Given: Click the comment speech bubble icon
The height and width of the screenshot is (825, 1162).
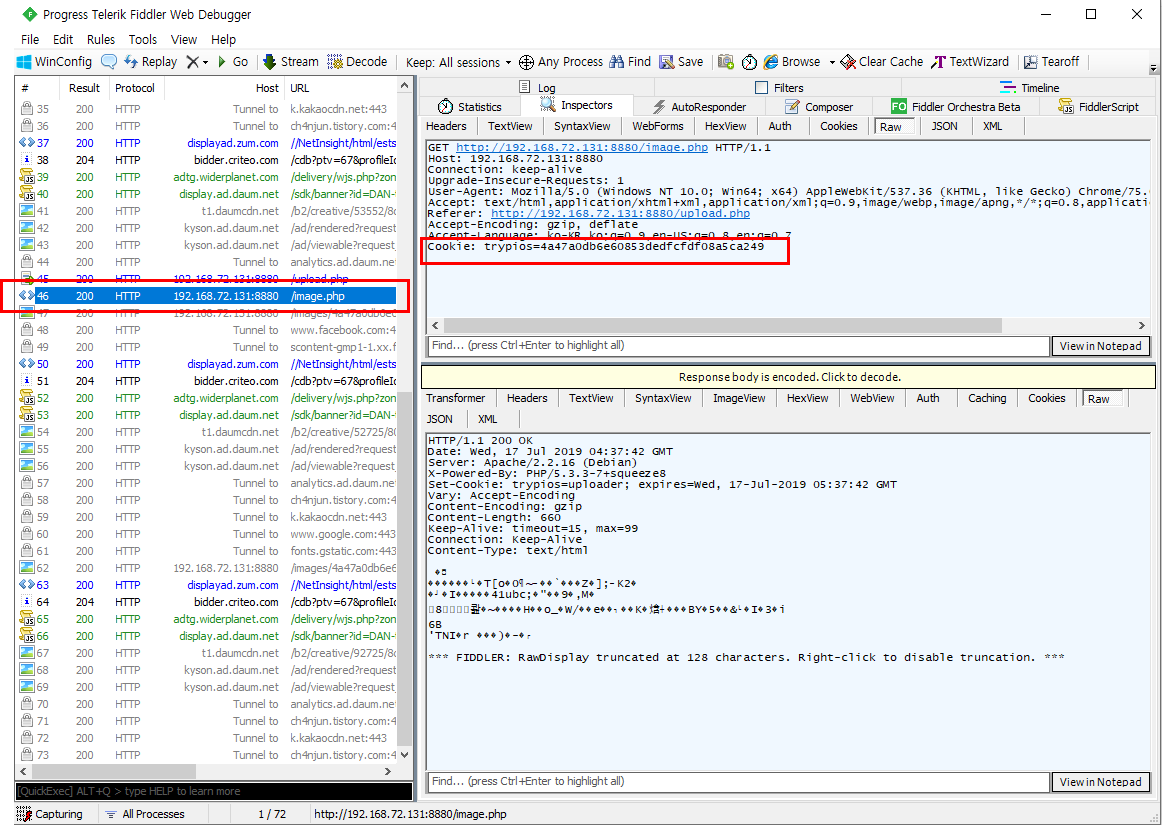Looking at the screenshot, I should point(109,62).
